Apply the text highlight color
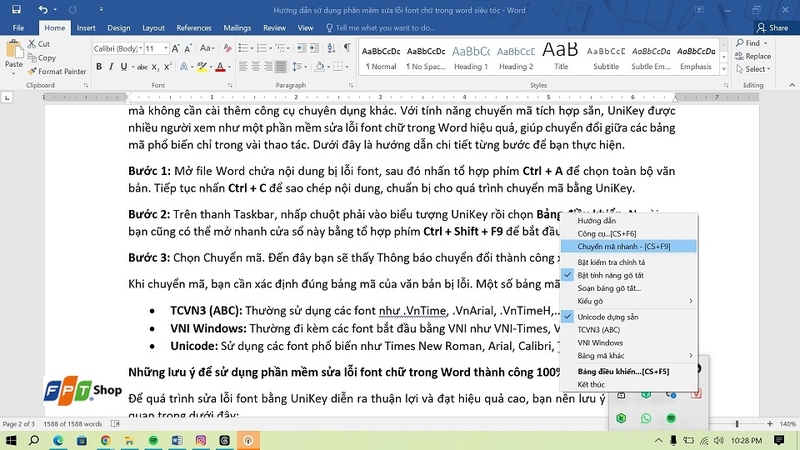 coord(202,67)
